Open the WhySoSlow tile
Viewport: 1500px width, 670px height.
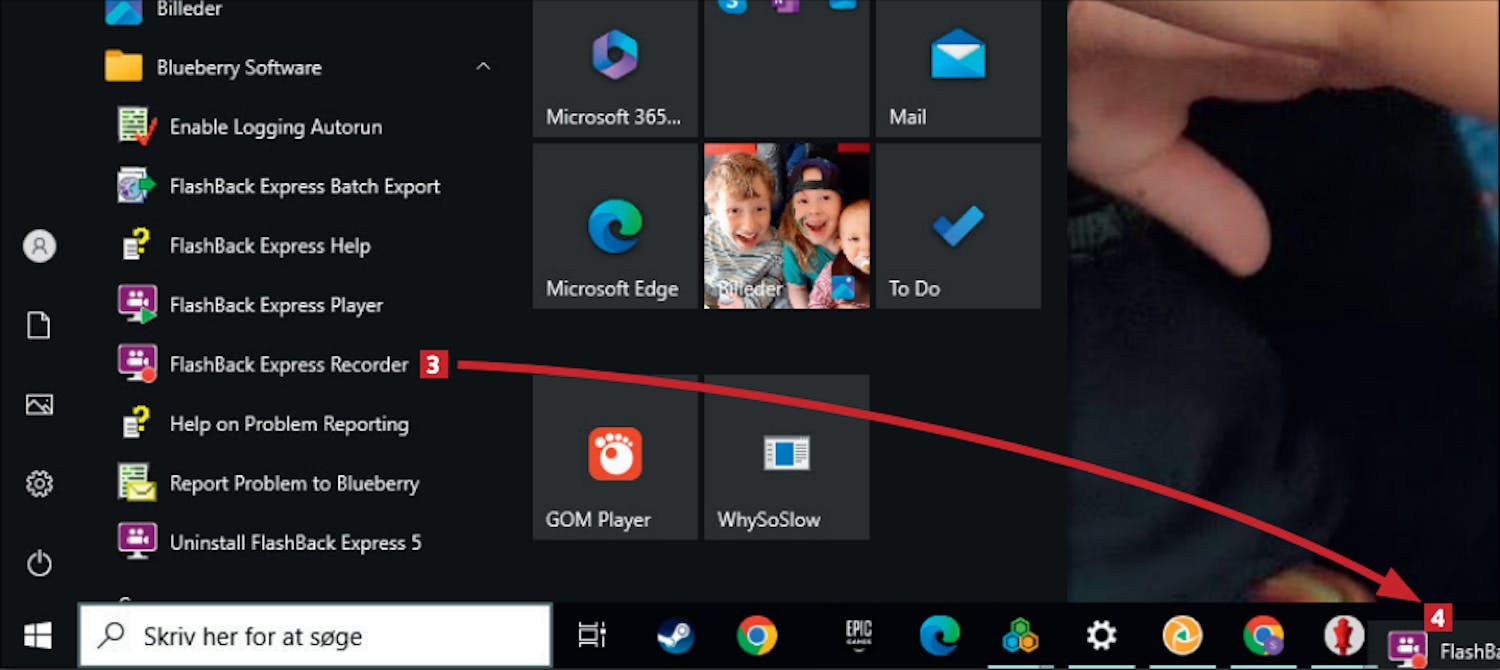point(786,457)
